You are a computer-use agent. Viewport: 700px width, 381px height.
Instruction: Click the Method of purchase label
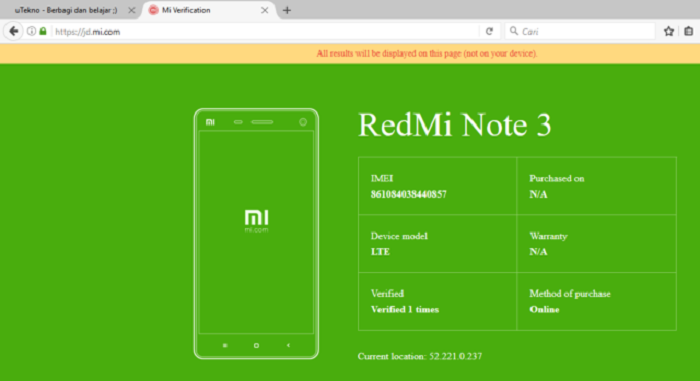tap(570, 293)
